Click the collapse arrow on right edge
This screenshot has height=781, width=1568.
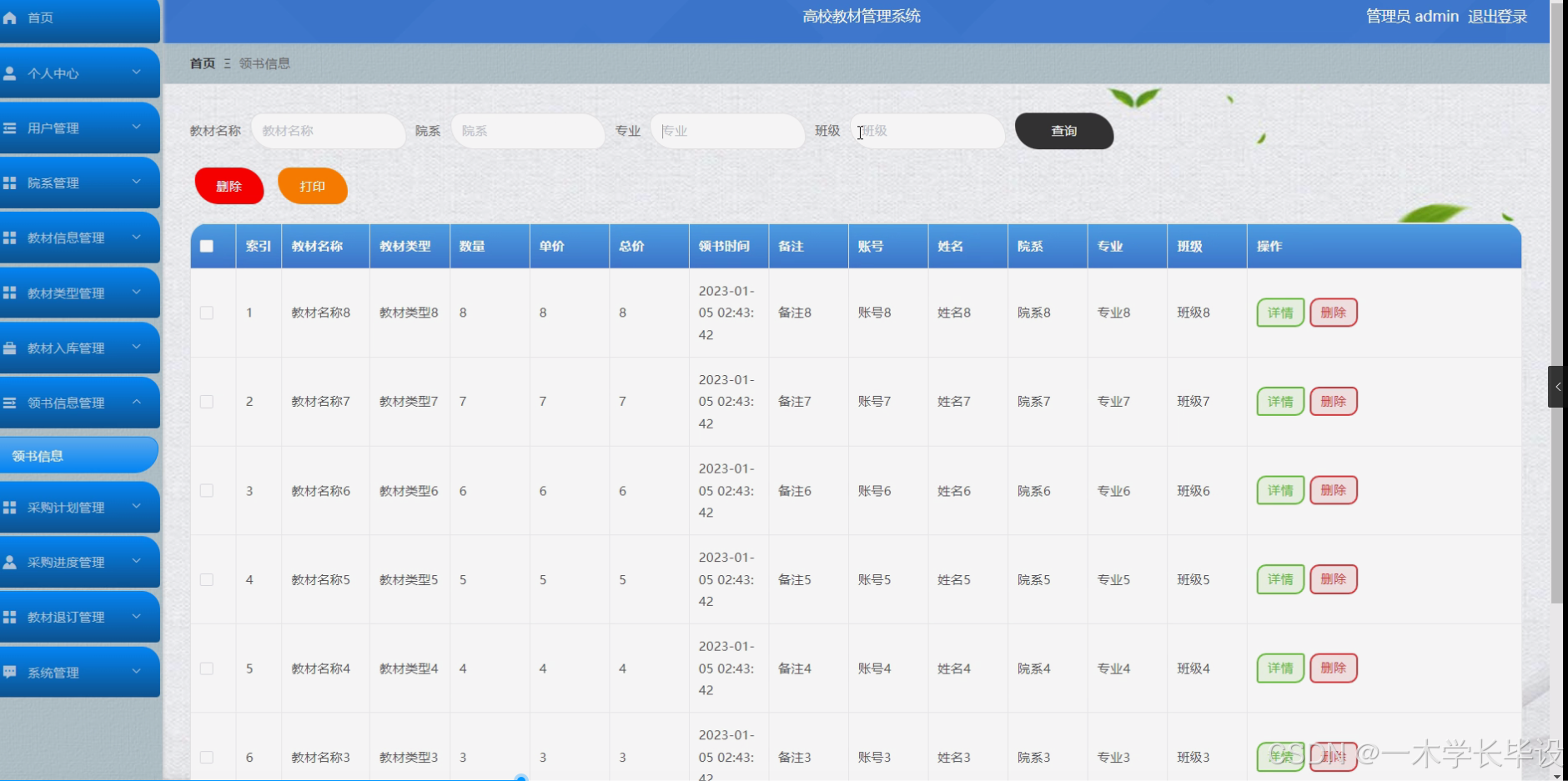tap(1556, 387)
